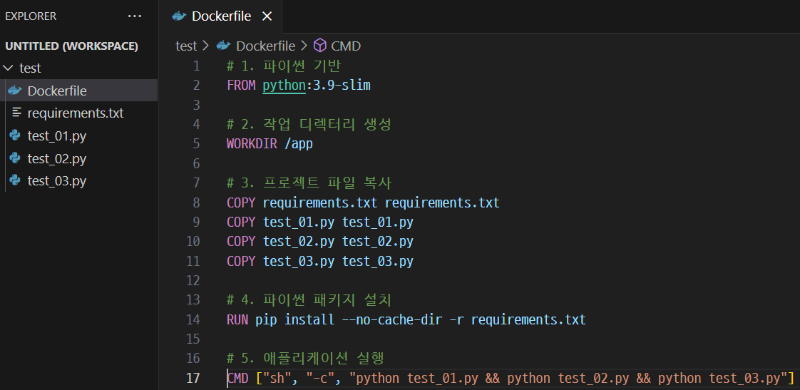Click the "-c" string on line 17
Viewport: 800px width, 390px height.
click(320, 378)
